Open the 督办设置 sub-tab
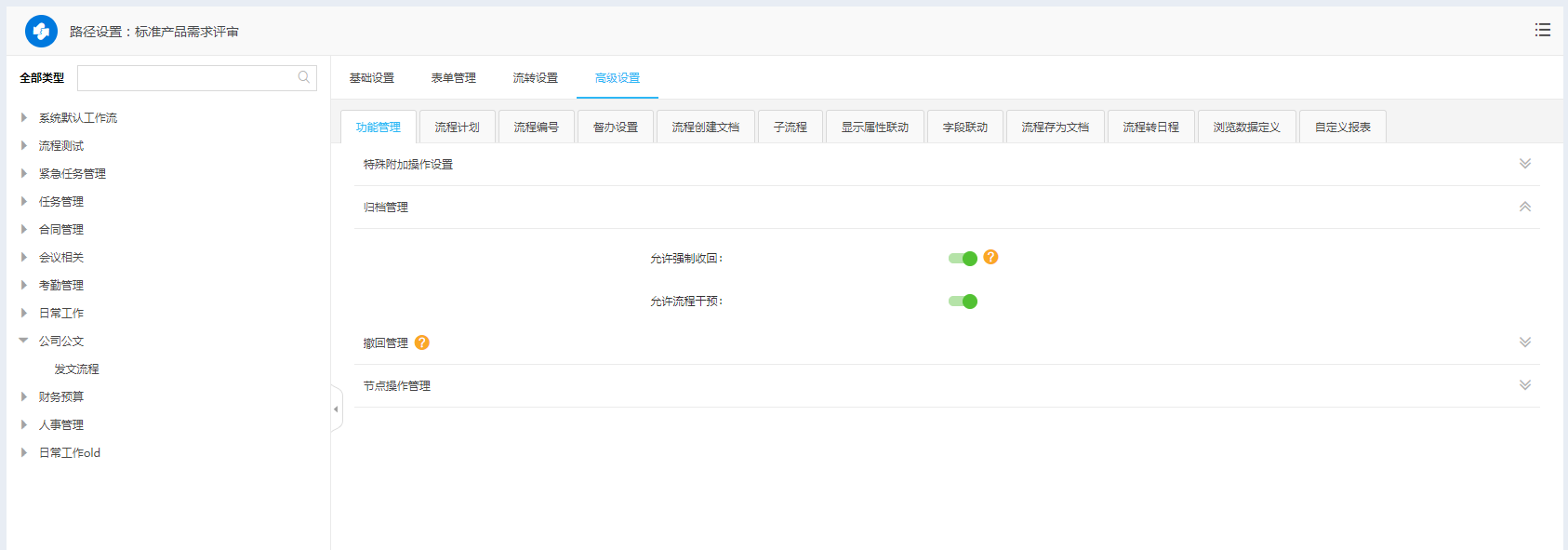Image resolution: width=1568 pixels, height=550 pixels. (x=615, y=127)
